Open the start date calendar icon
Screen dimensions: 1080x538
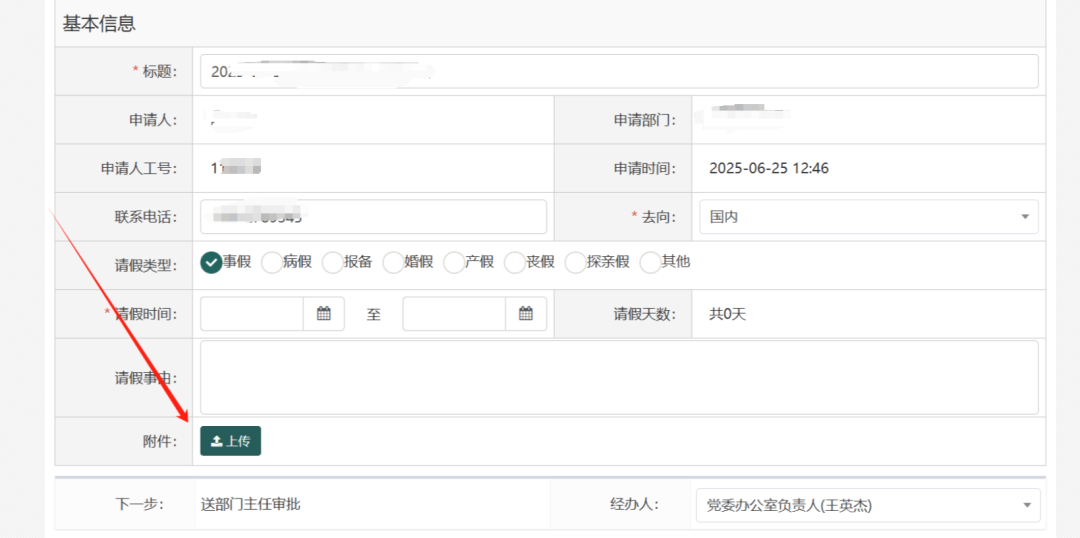(x=324, y=314)
